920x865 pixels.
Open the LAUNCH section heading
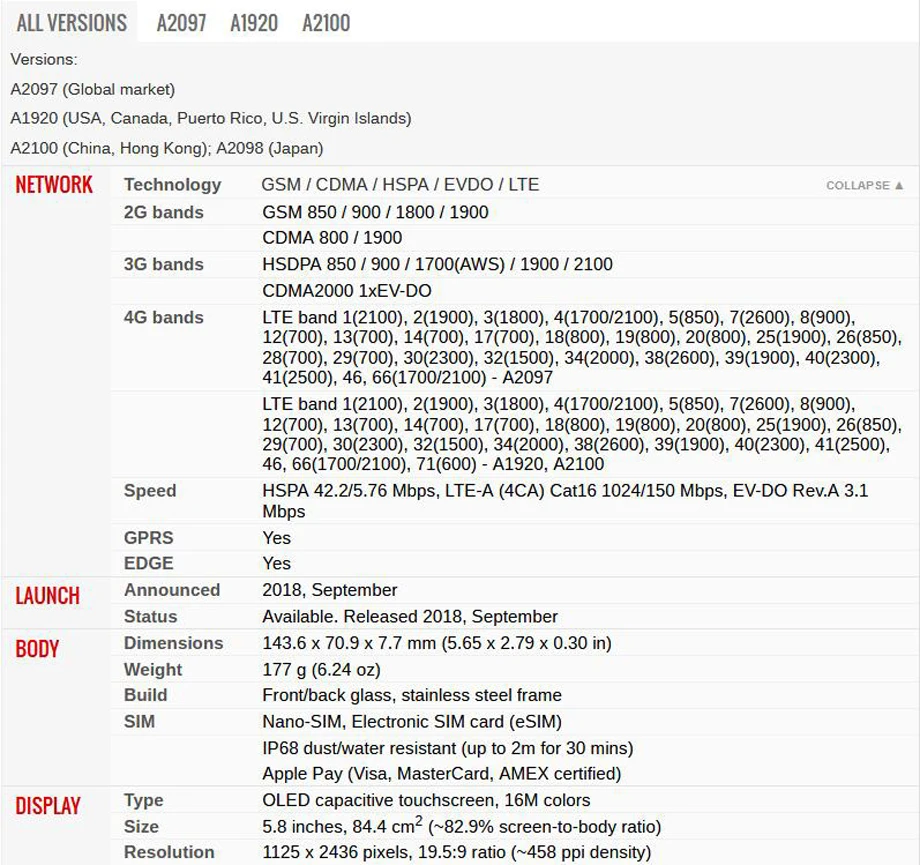(x=48, y=596)
